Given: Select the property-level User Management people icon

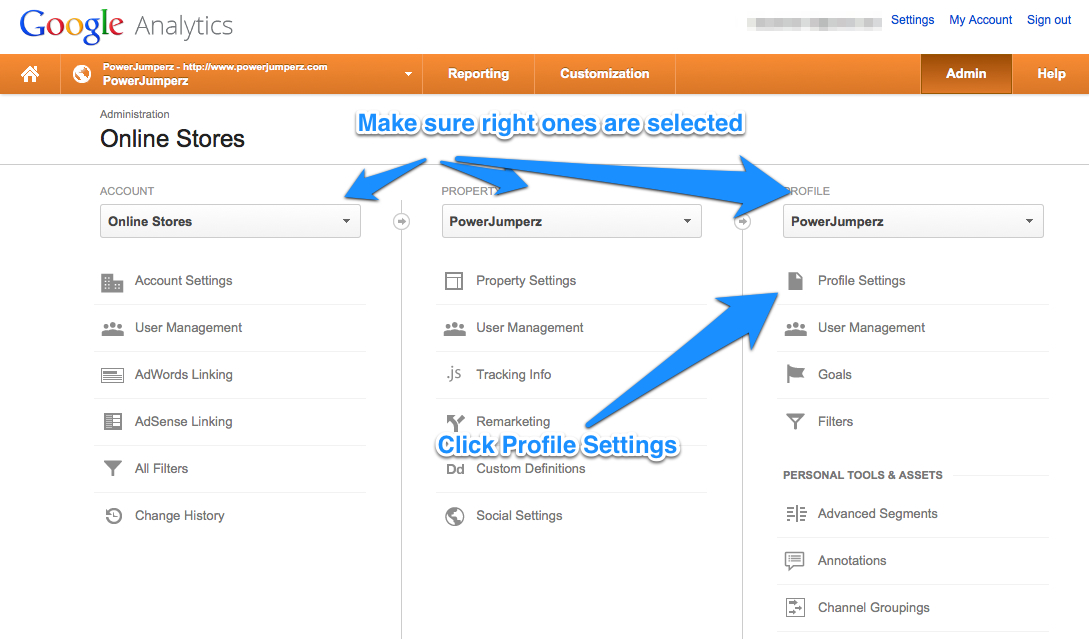Looking at the screenshot, I should (454, 329).
